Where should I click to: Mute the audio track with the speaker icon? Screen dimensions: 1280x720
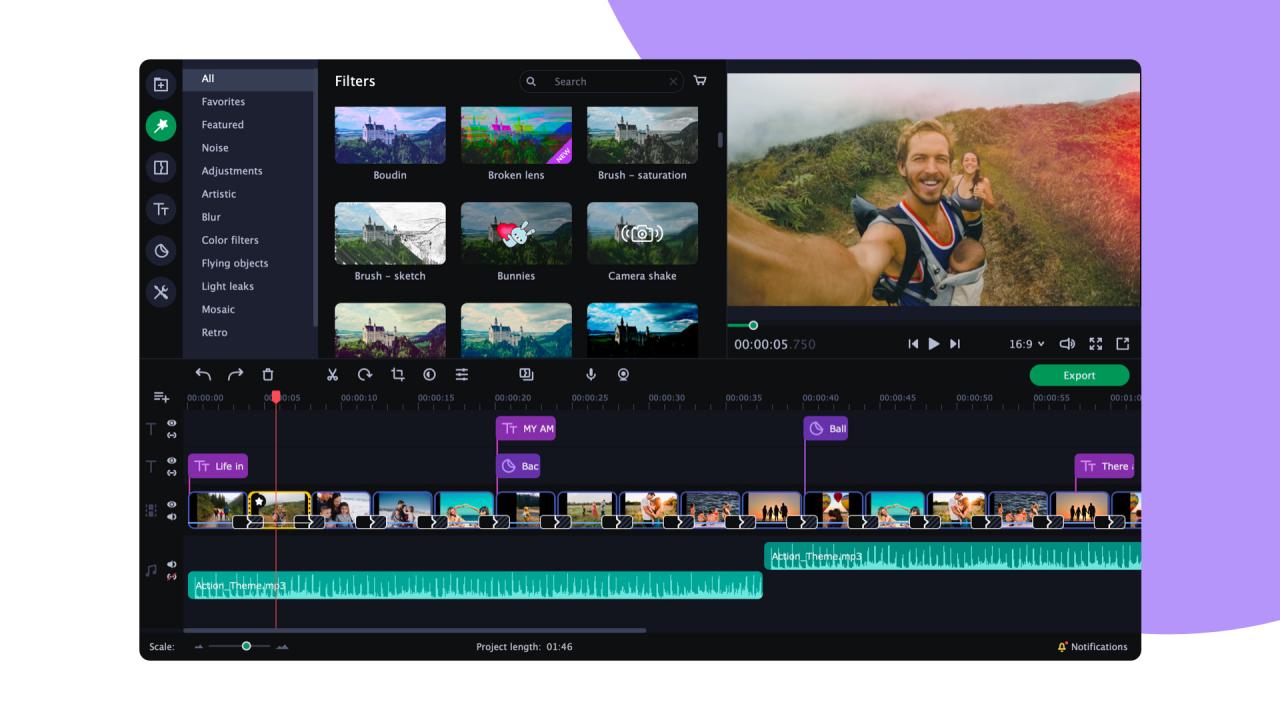tap(172, 563)
